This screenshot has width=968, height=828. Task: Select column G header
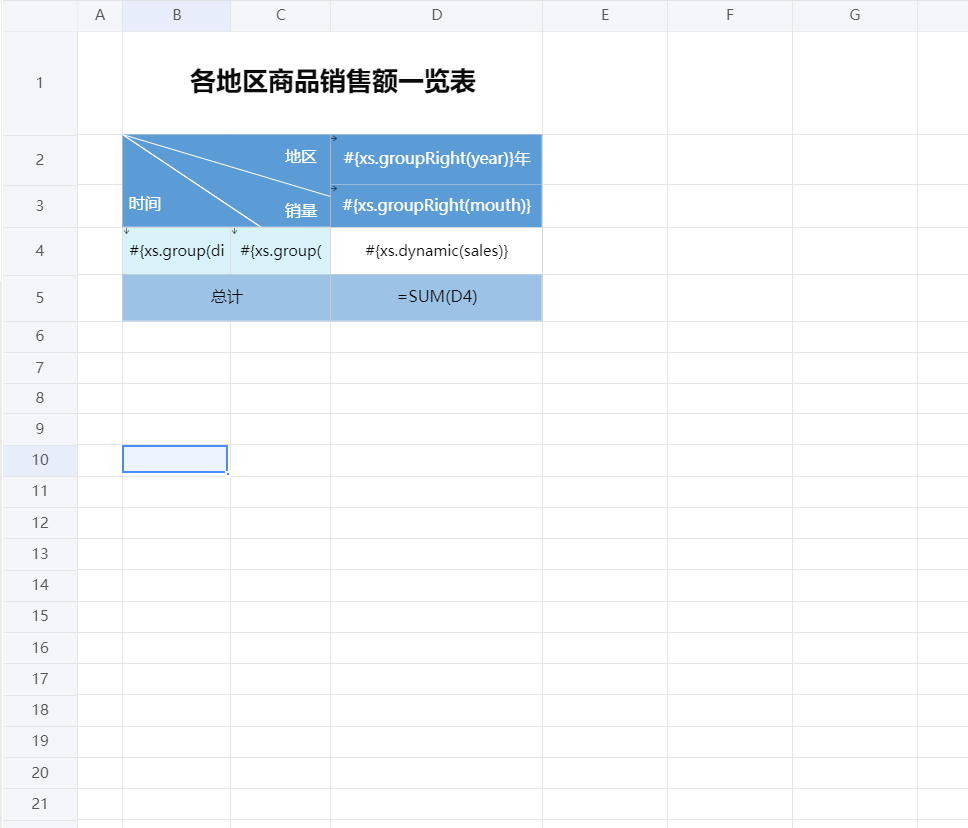pyautogui.click(x=855, y=15)
